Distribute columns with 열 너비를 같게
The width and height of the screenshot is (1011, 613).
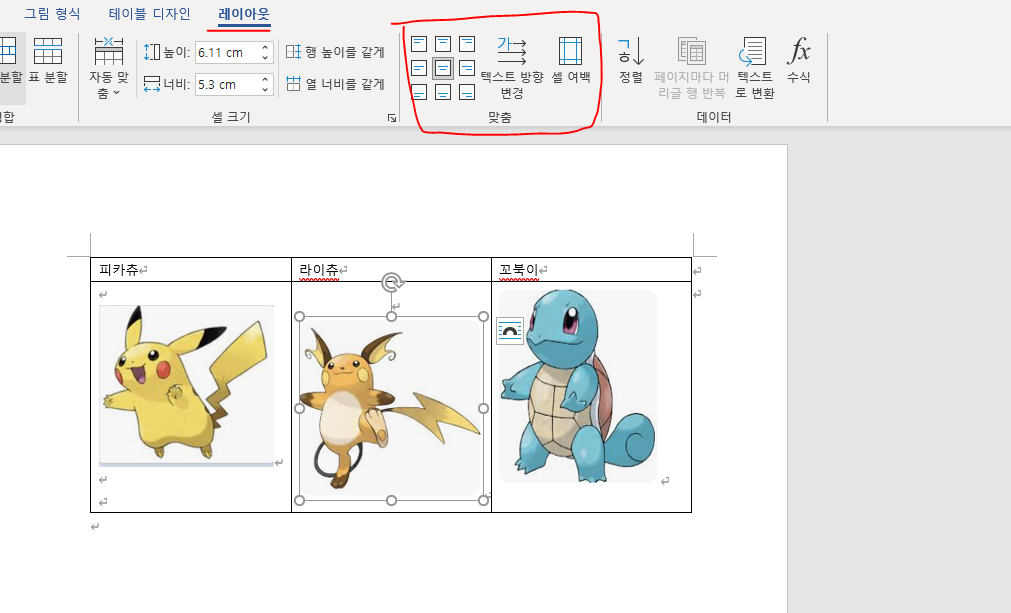[335, 84]
